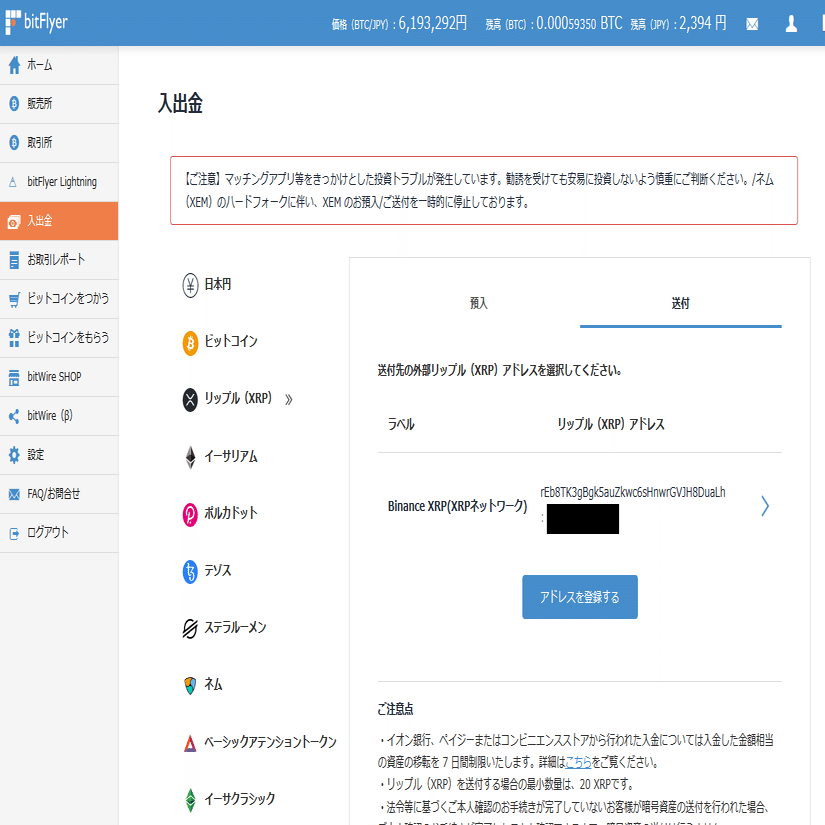The width and height of the screenshot is (825, 825).
Task: Open ホーム in the sidebar
Action: (59, 65)
